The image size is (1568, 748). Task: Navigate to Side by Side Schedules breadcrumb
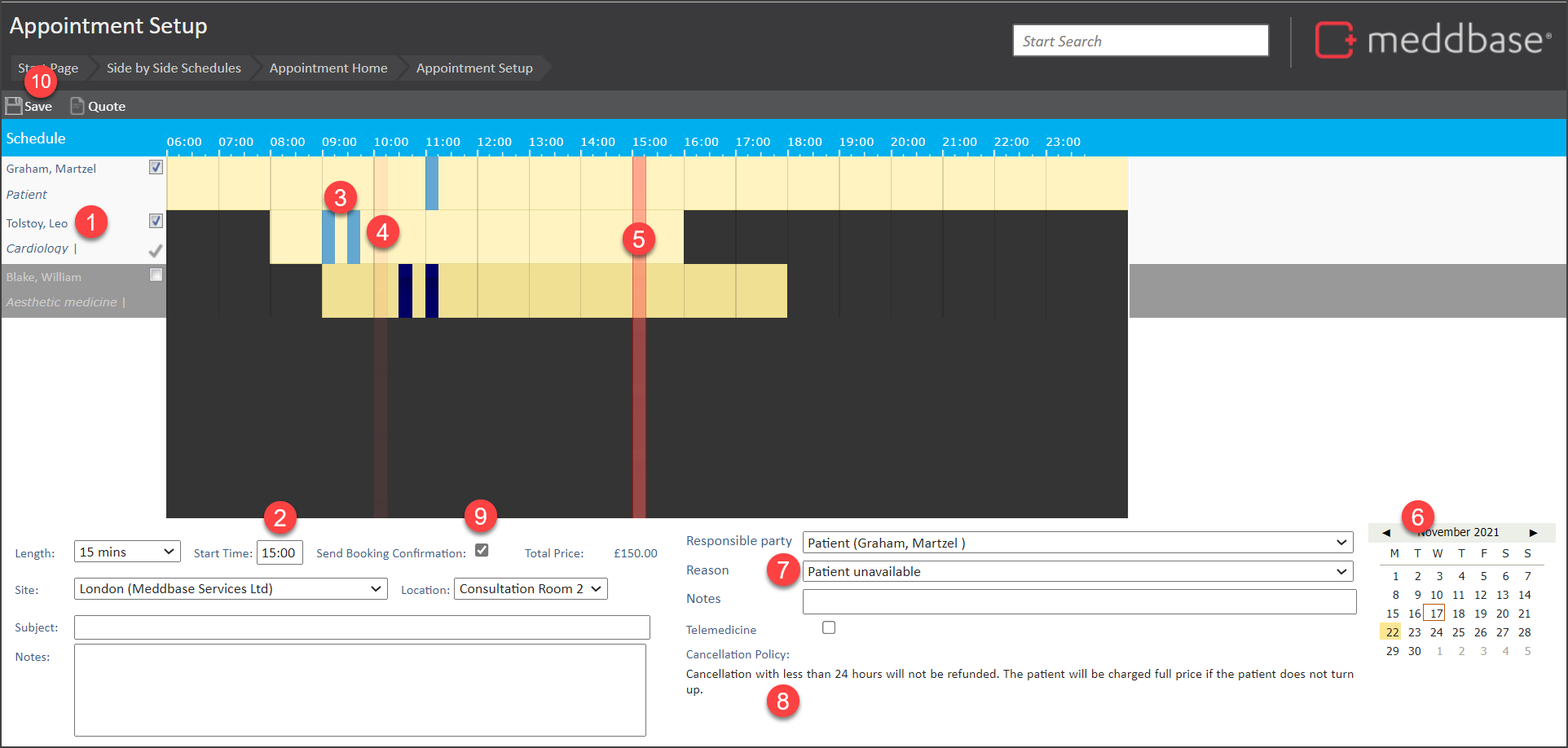coord(174,68)
